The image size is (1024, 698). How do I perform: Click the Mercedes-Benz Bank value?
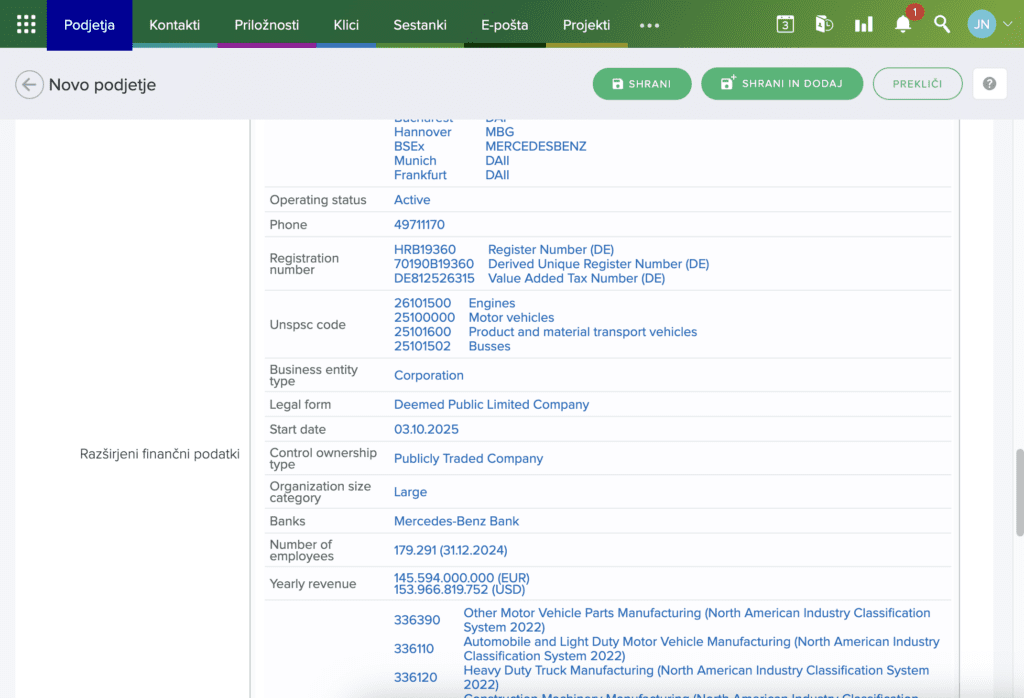click(x=456, y=521)
